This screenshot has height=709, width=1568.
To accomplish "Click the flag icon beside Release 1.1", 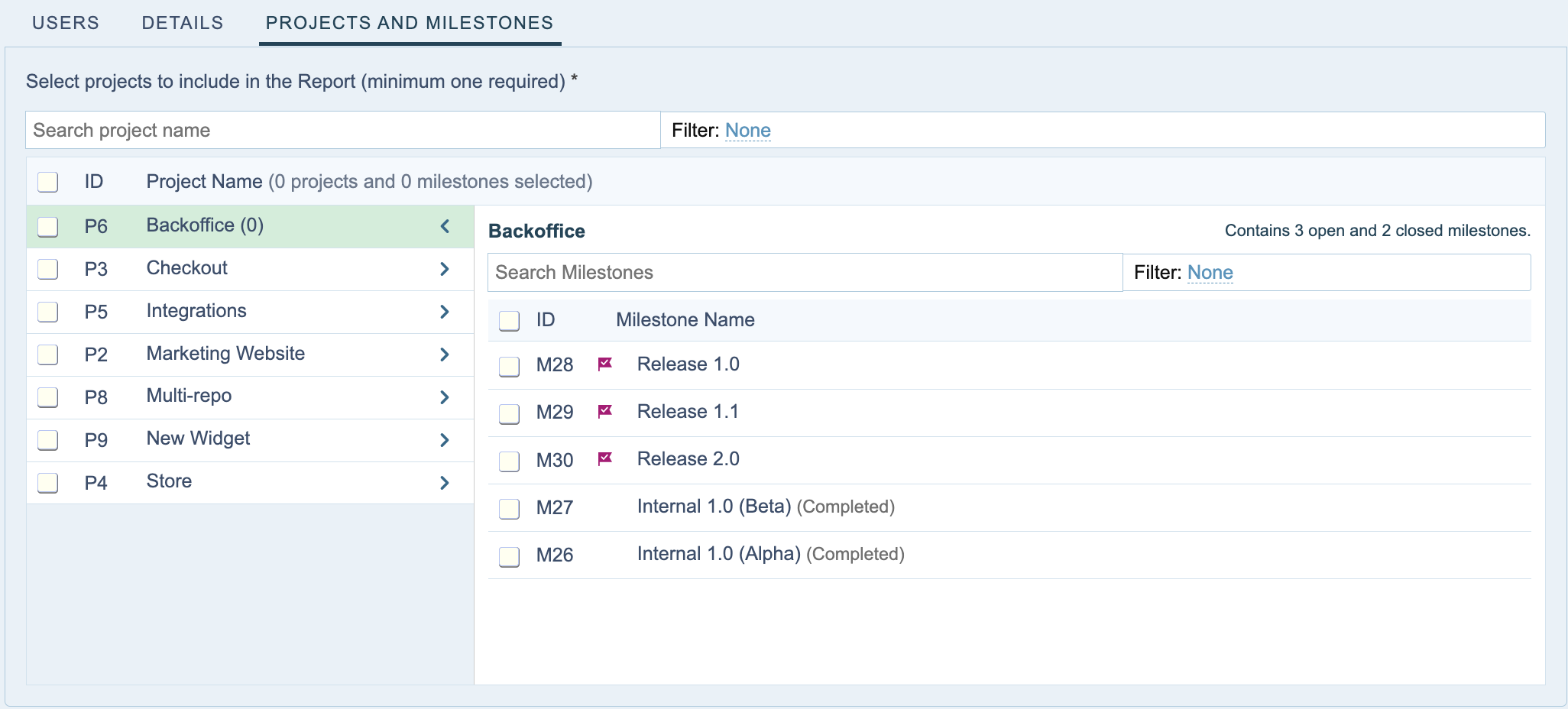I will pyautogui.click(x=604, y=411).
